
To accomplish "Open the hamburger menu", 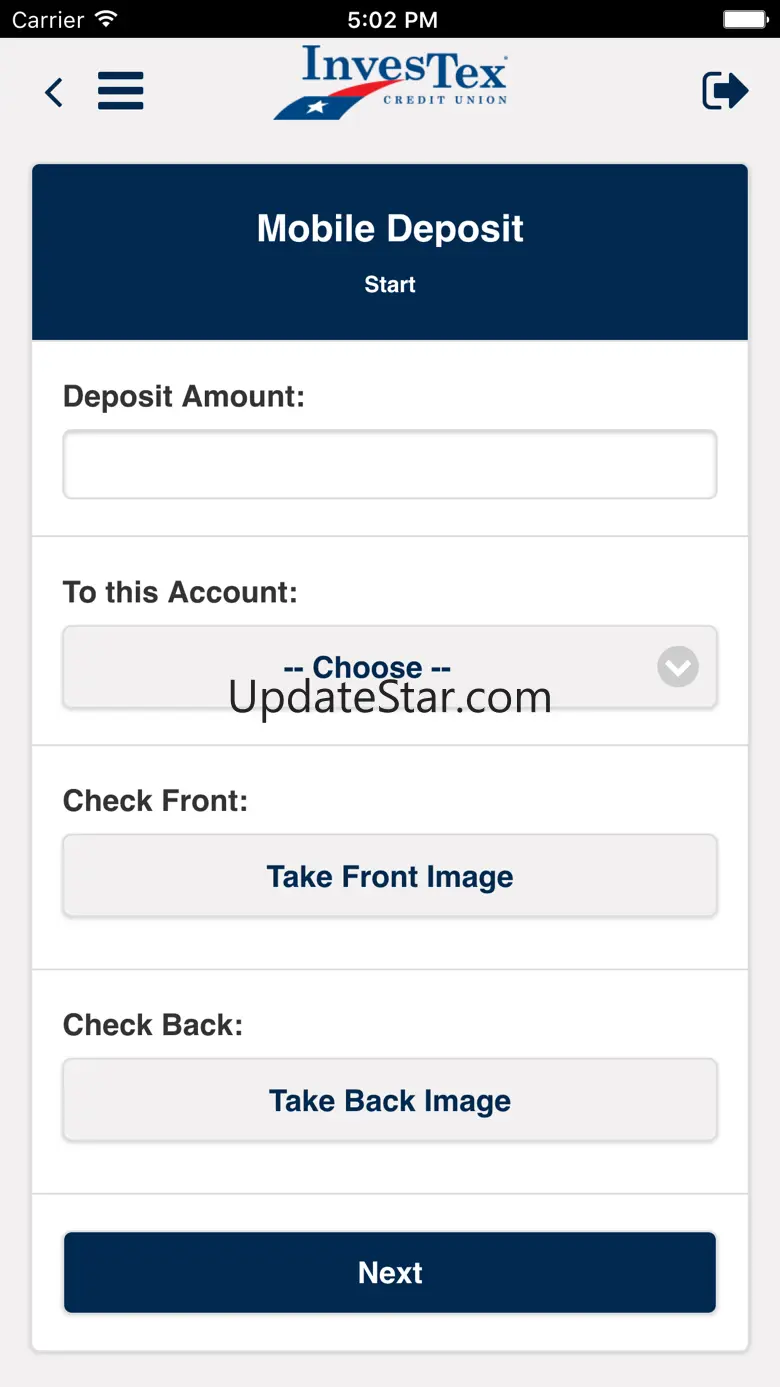I will [121, 91].
